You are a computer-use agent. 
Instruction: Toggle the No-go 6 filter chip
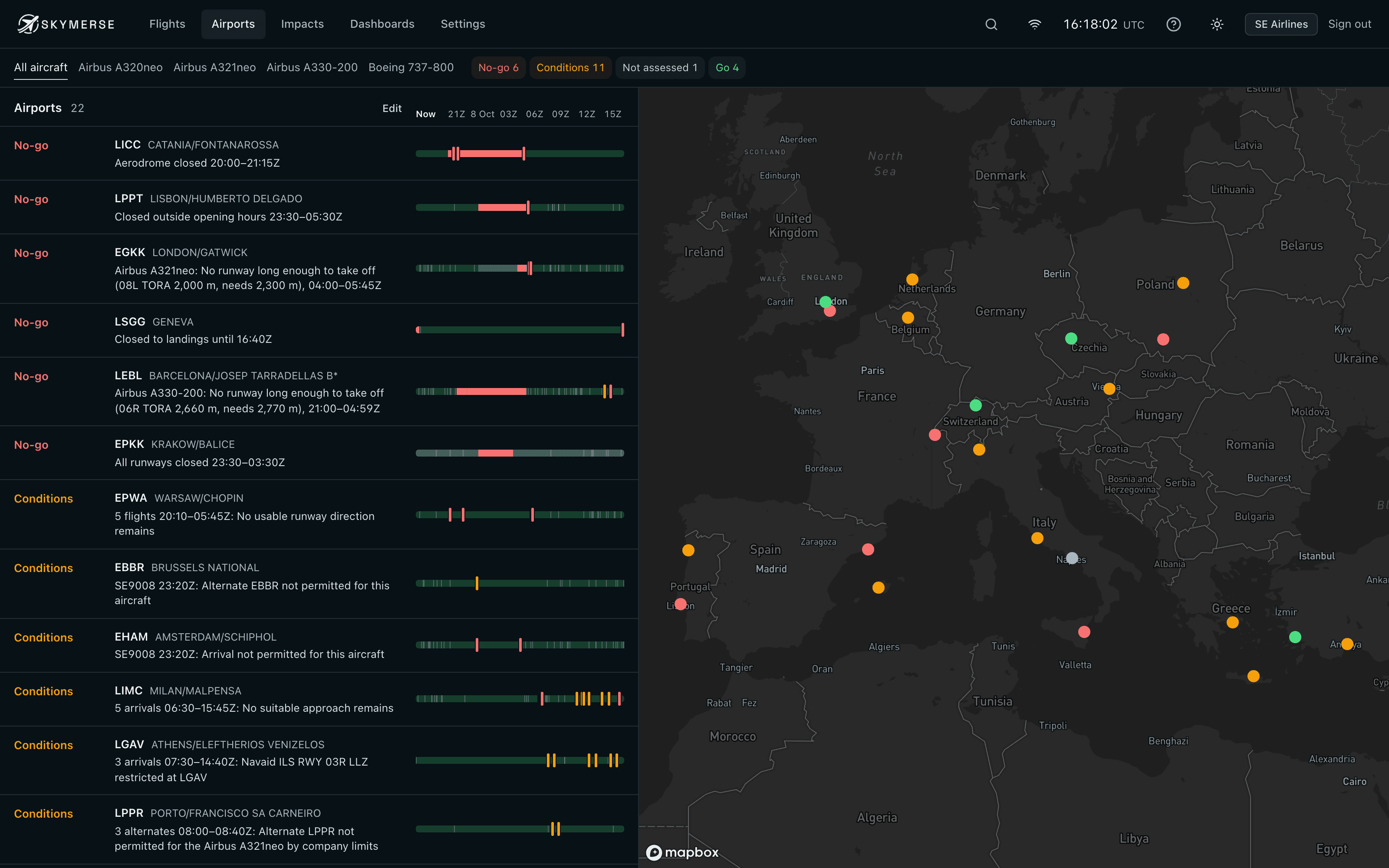pyautogui.click(x=498, y=68)
